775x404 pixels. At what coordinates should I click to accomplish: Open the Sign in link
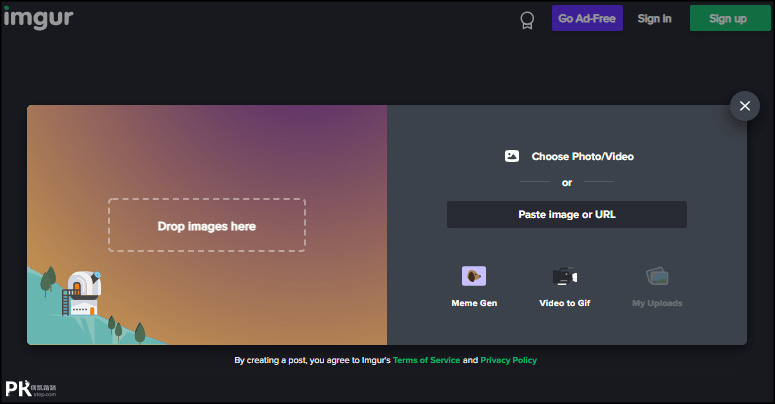click(654, 19)
